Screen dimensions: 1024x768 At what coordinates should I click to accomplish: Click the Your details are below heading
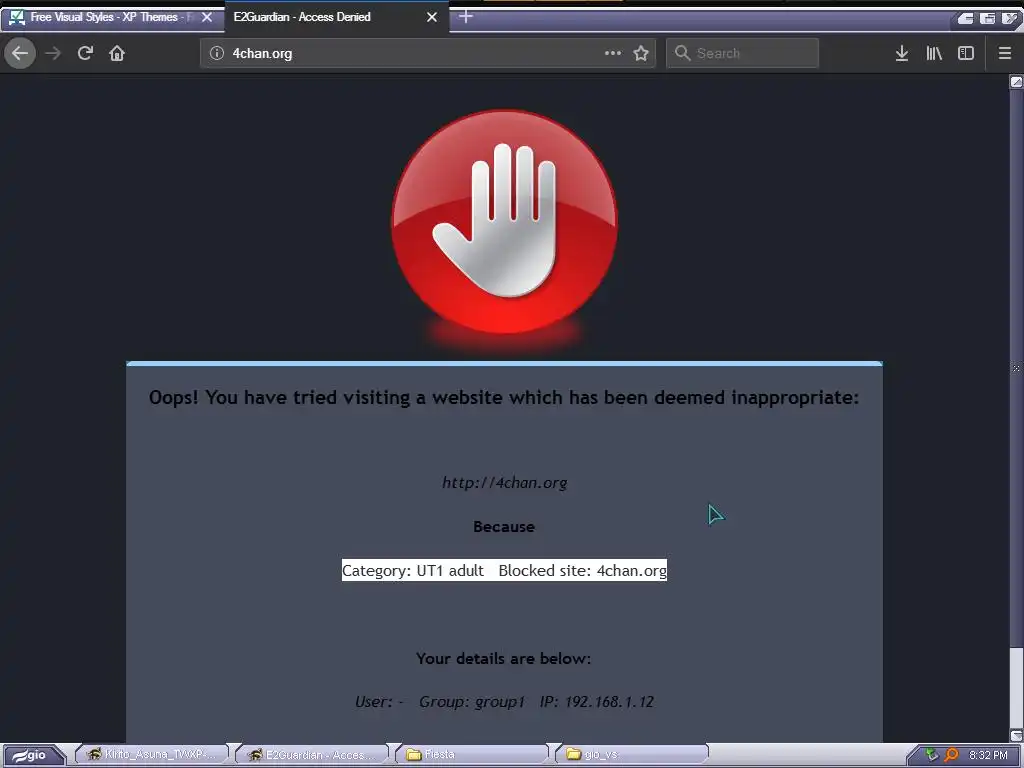[x=504, y=658]
